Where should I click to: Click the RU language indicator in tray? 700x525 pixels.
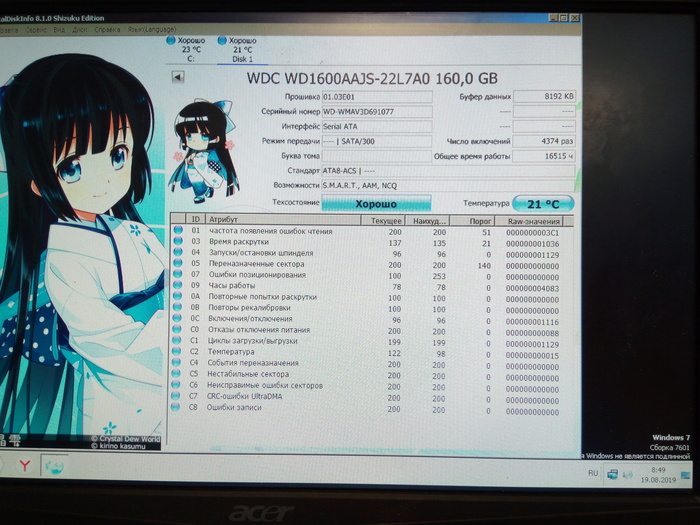point(594,471)
